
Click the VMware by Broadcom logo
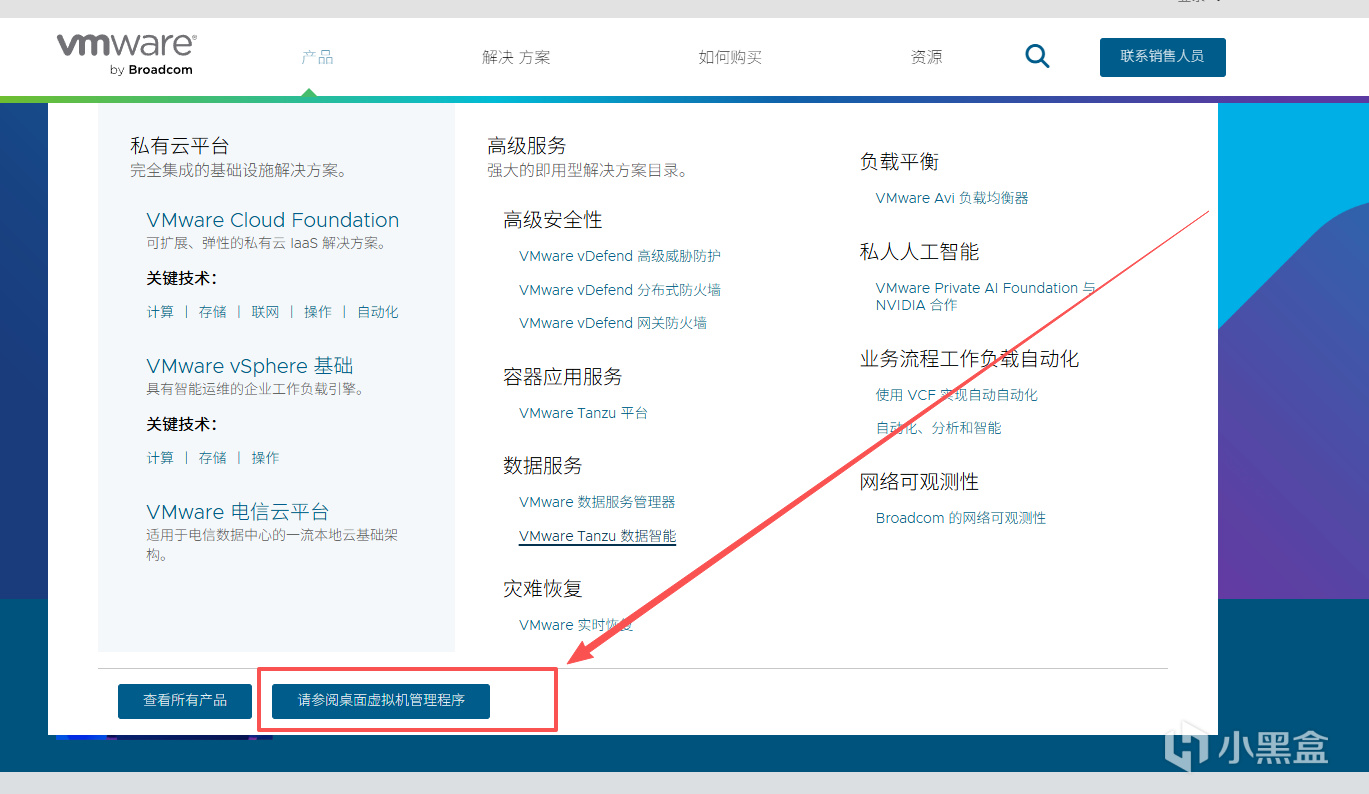[126, 55]
